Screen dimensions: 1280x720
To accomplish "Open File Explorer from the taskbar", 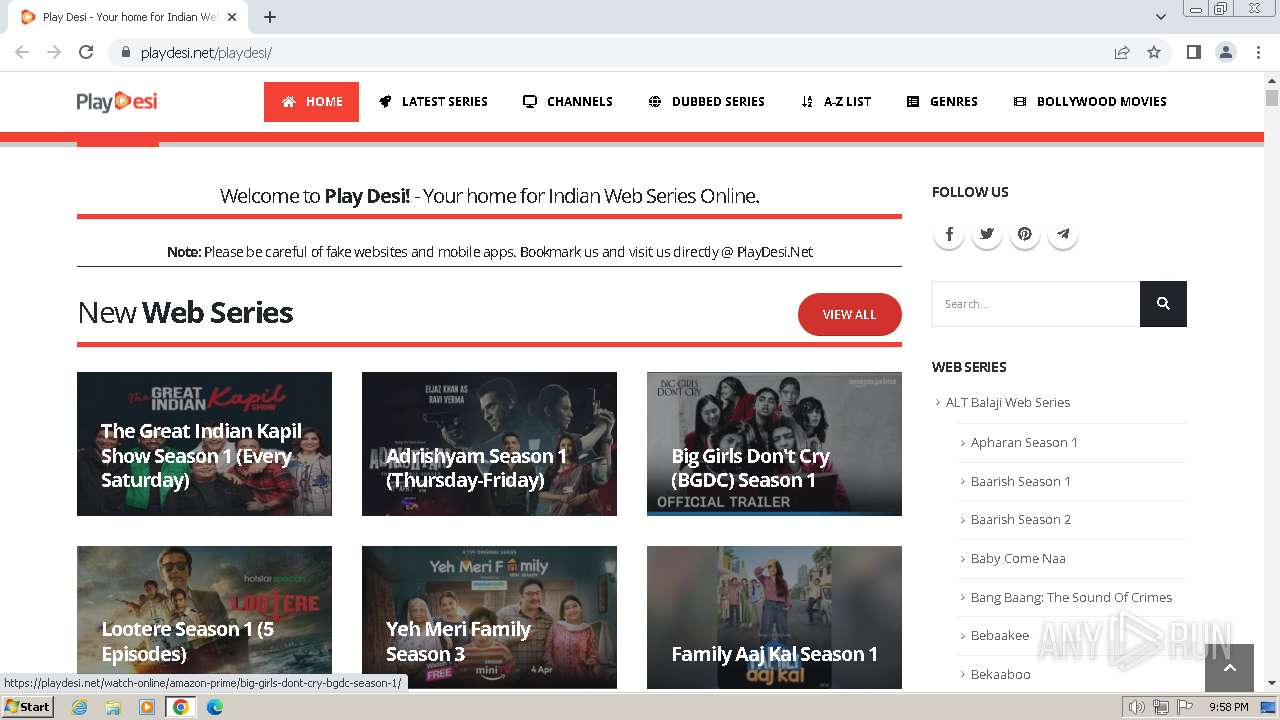I will (x=113, y=707).
